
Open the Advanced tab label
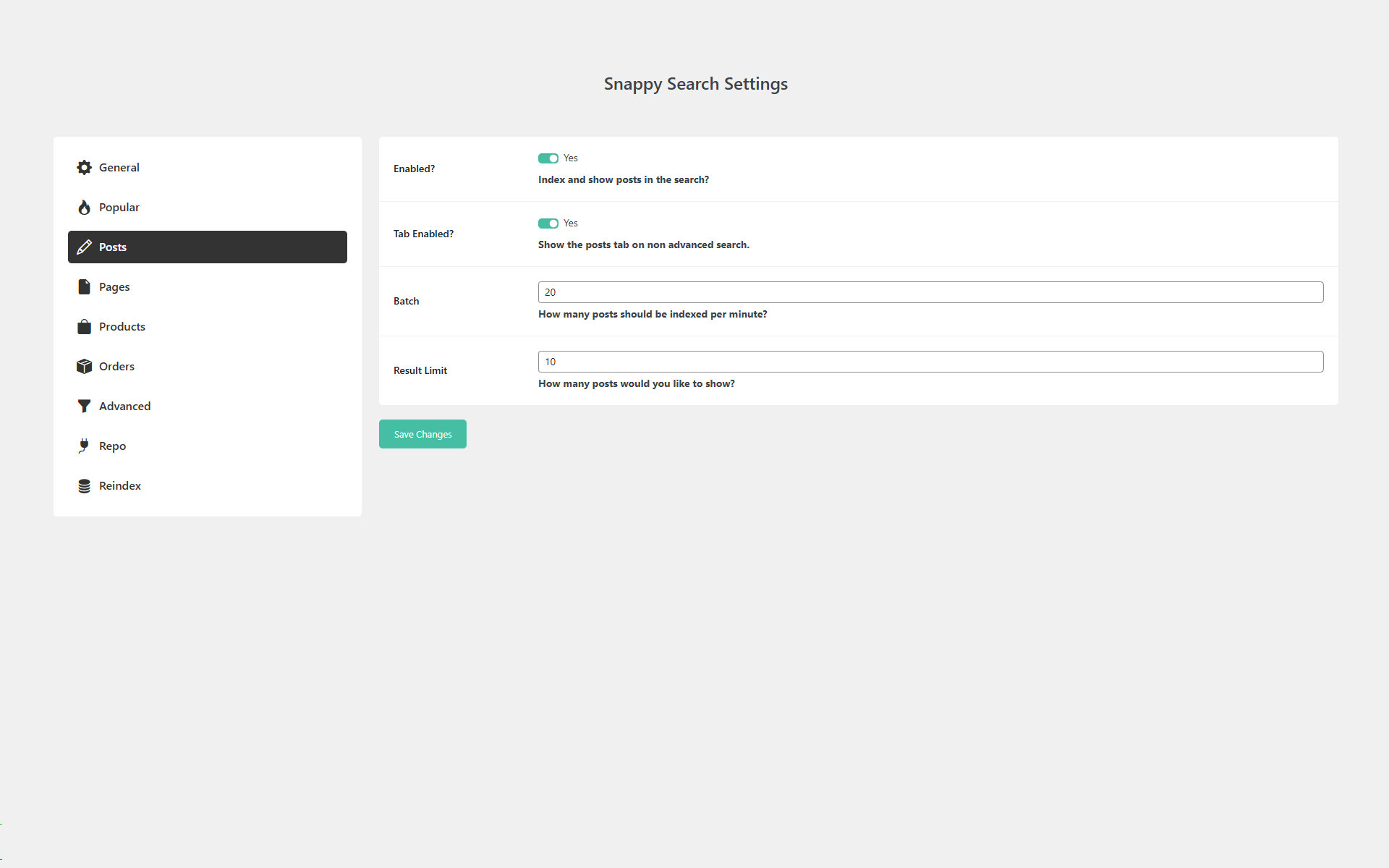coord(125,406)
